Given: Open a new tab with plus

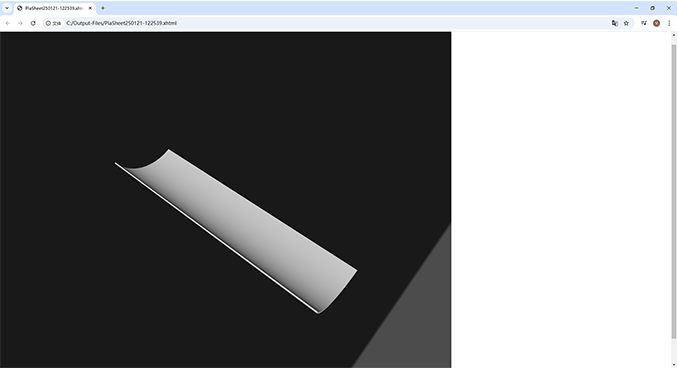Looking at the screenshot, I should click(103, 8).
